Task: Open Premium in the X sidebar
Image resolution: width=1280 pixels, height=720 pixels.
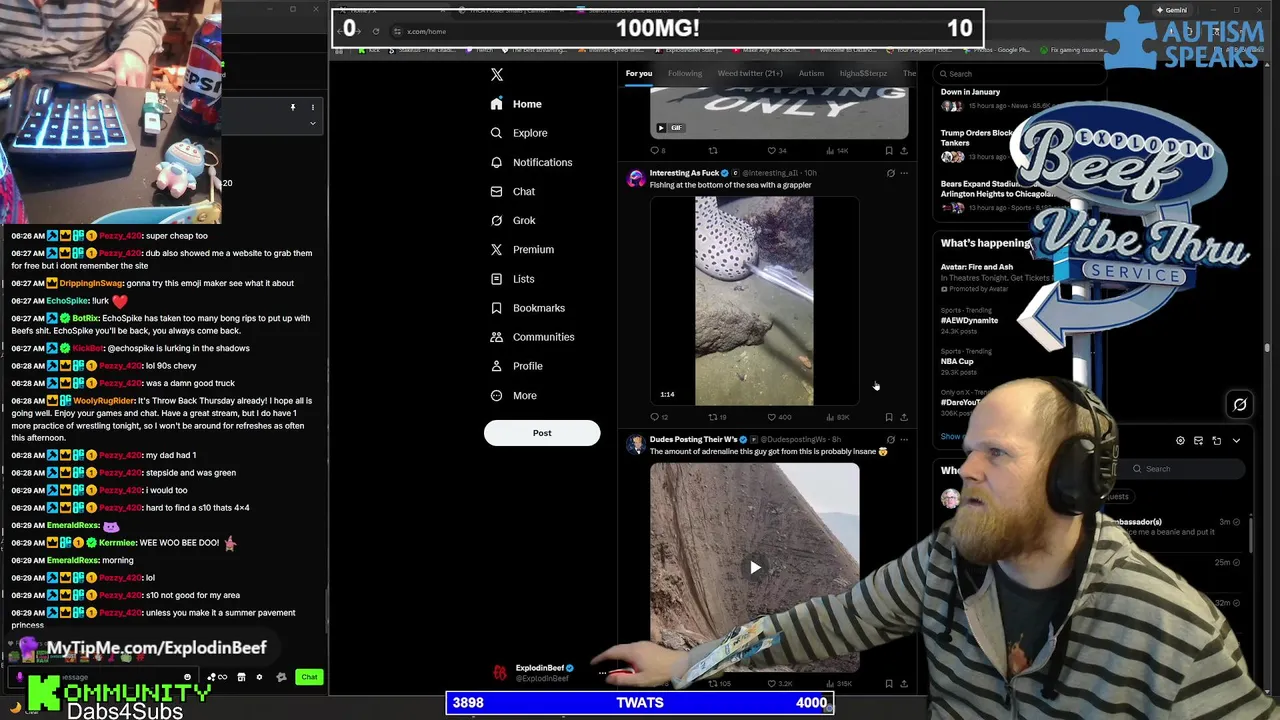Action: click(521, 249)
